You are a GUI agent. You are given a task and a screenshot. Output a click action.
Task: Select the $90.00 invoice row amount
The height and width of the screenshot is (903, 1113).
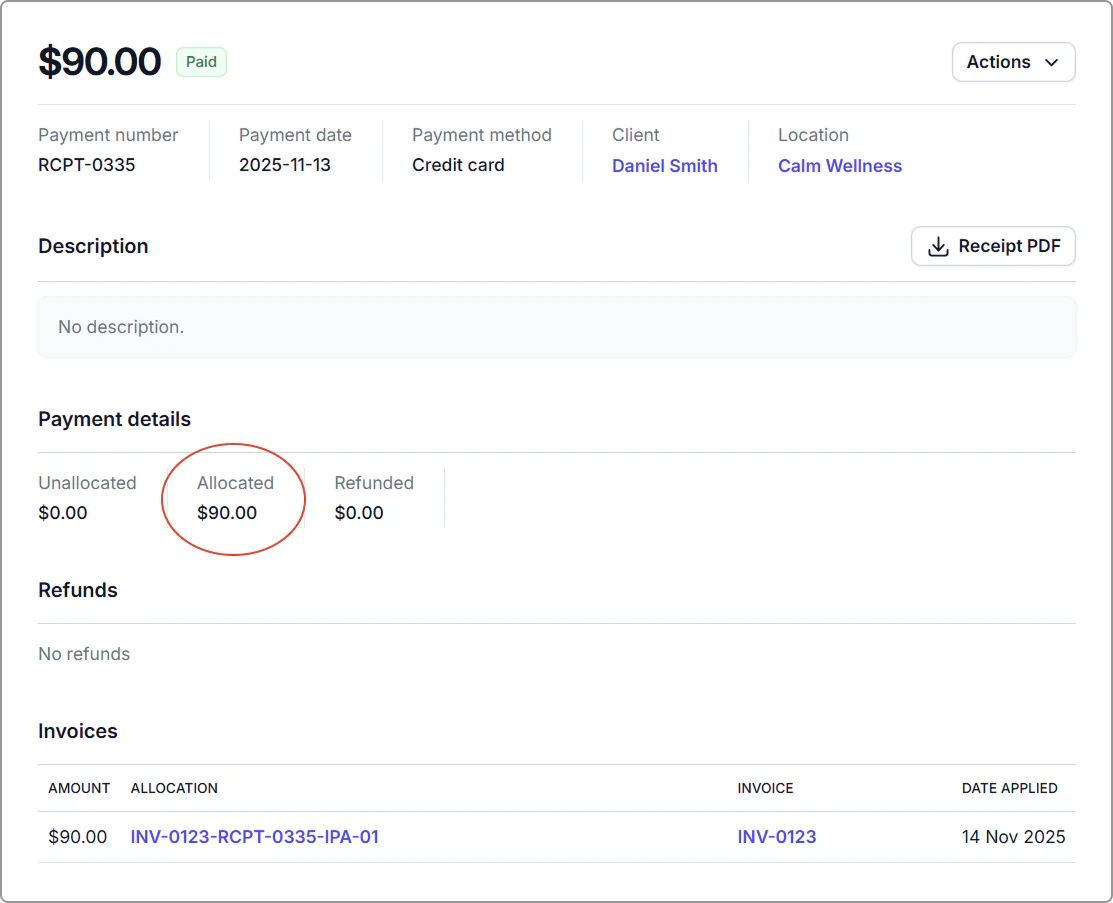point(77,836)
